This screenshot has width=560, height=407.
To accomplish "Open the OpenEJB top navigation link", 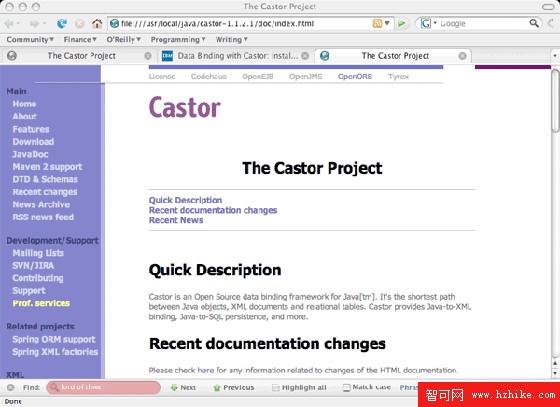I will tap(258, 76).
